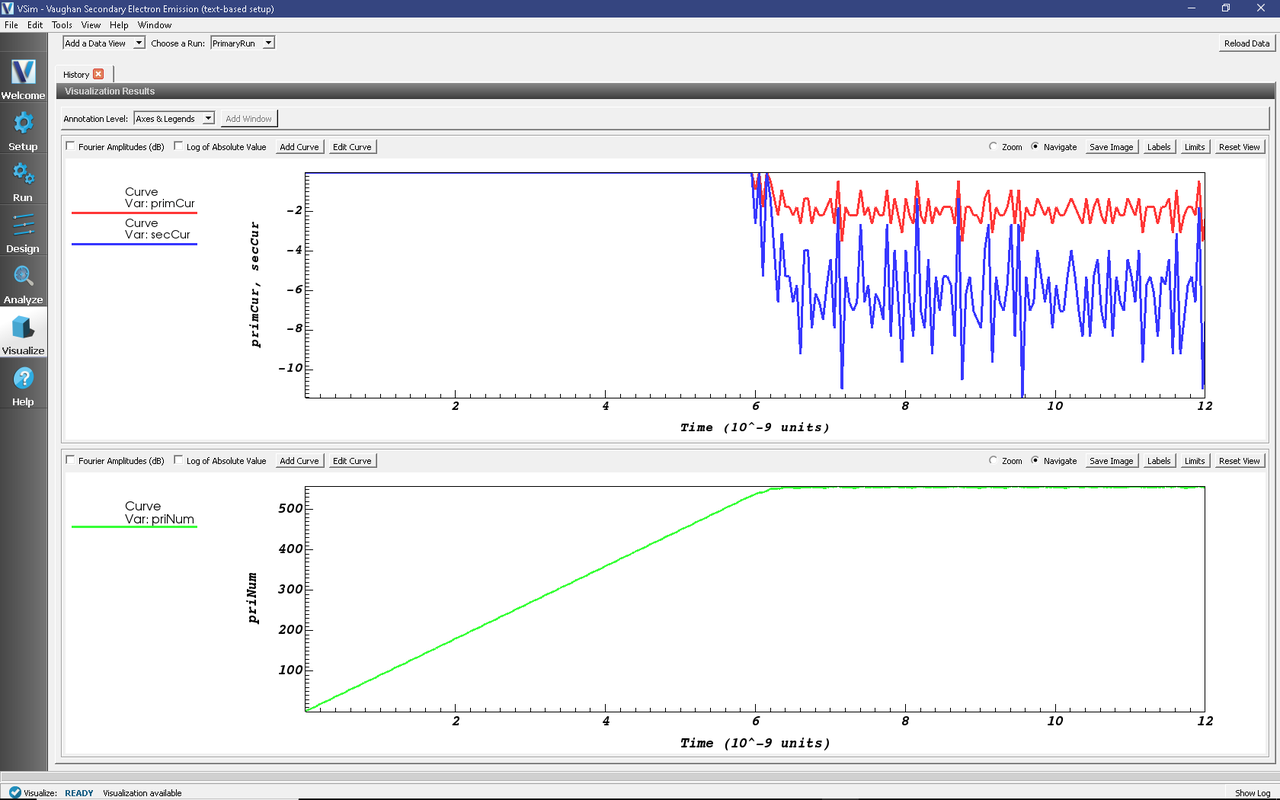Click Edit Curve for bottom plot

(x=352, y=461)
